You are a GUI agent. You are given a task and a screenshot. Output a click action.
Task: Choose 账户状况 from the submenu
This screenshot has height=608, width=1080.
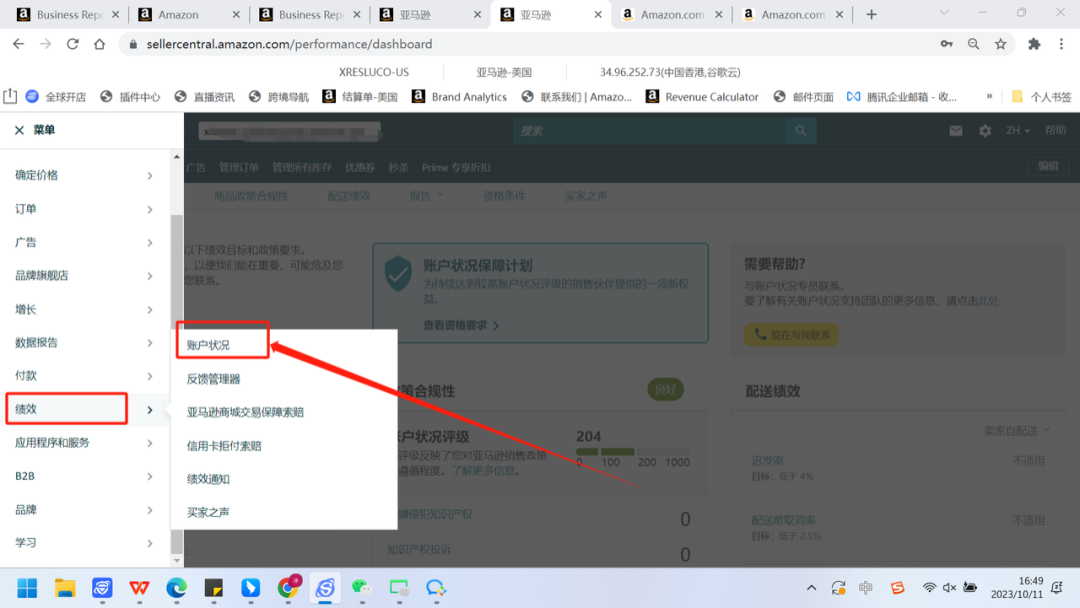[x=208, y=345]
